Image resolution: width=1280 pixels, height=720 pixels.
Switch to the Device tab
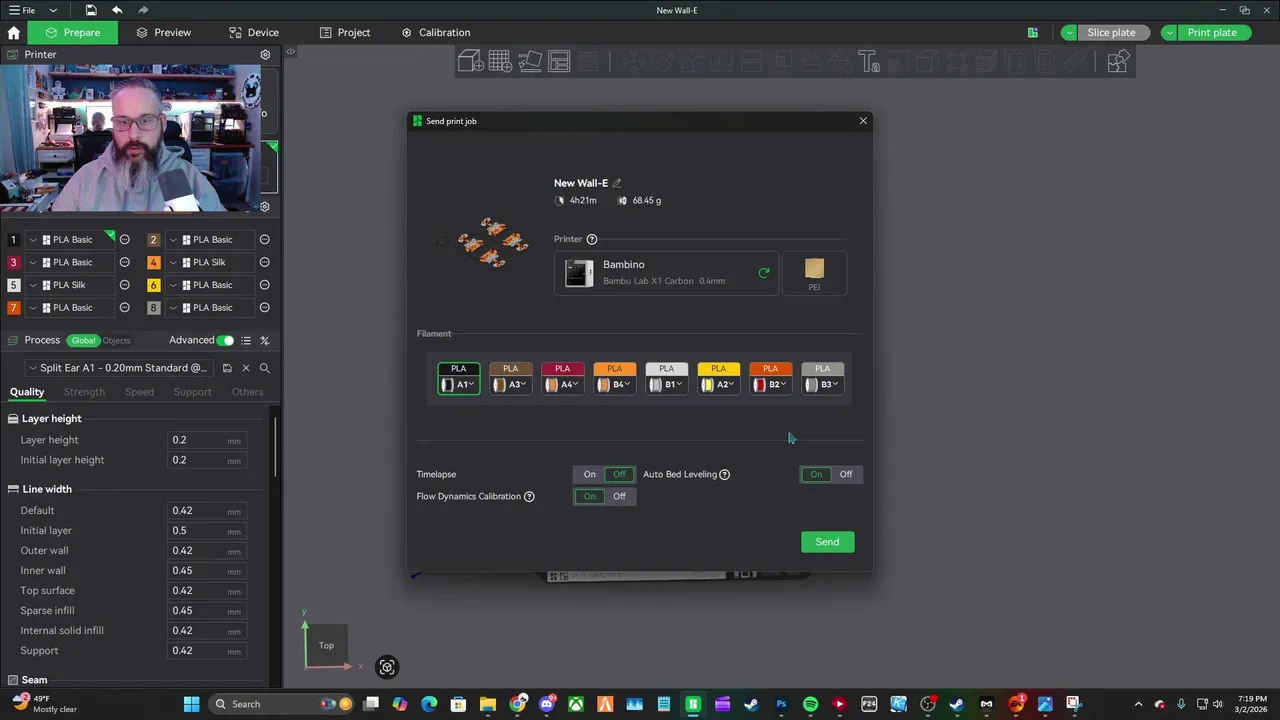(x=253, y=32)
